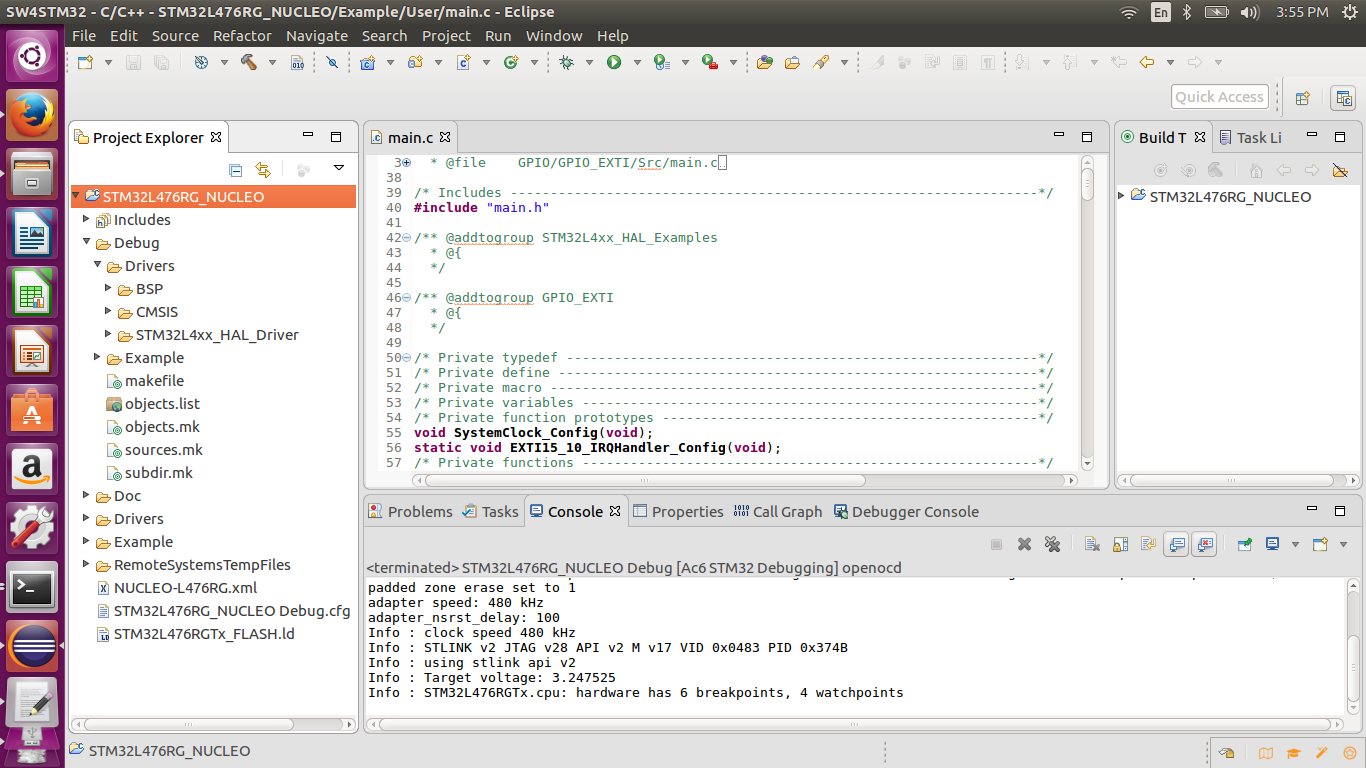The image size is (1366, 768).
Task: Switch to the Call Graph tab
Action: click(778, 512)
